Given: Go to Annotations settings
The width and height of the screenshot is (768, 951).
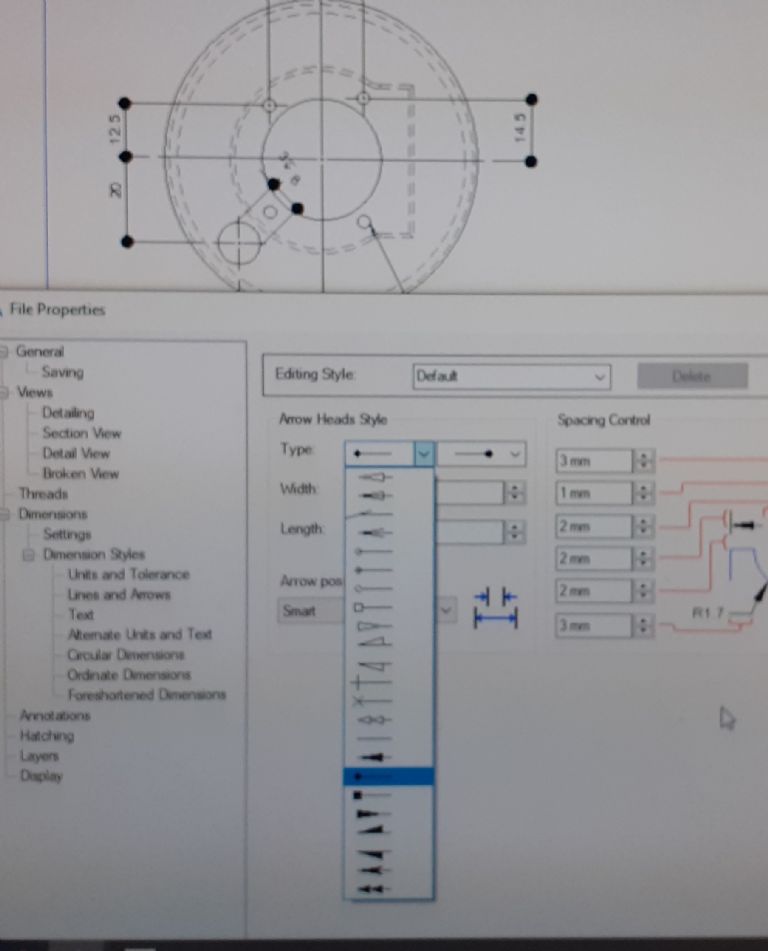Looking at the screenshot, I should (x=55, y=716).
